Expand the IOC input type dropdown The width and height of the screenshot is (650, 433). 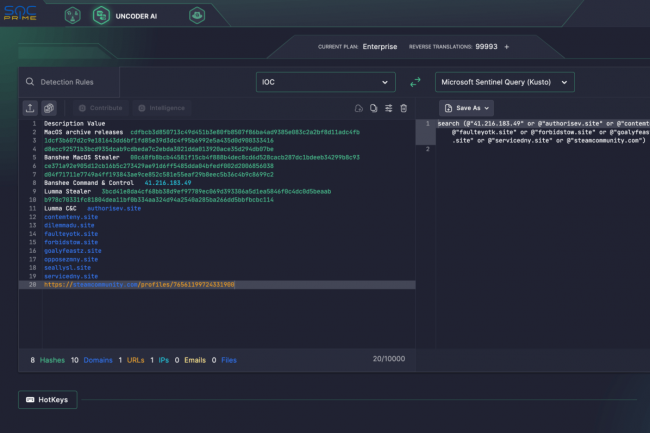(x=324, y=82)
